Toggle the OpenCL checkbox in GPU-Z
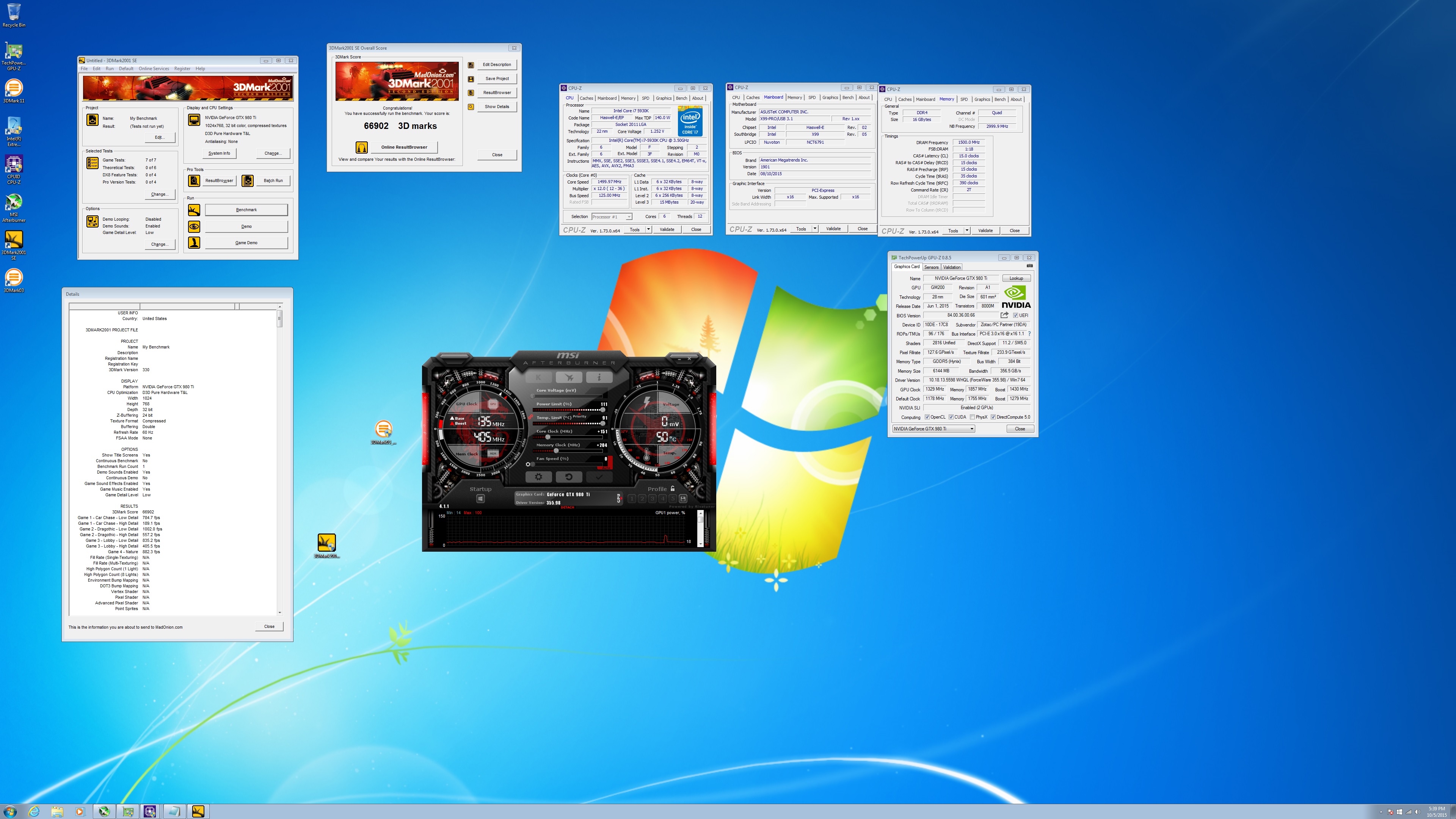 pos(927,417)
